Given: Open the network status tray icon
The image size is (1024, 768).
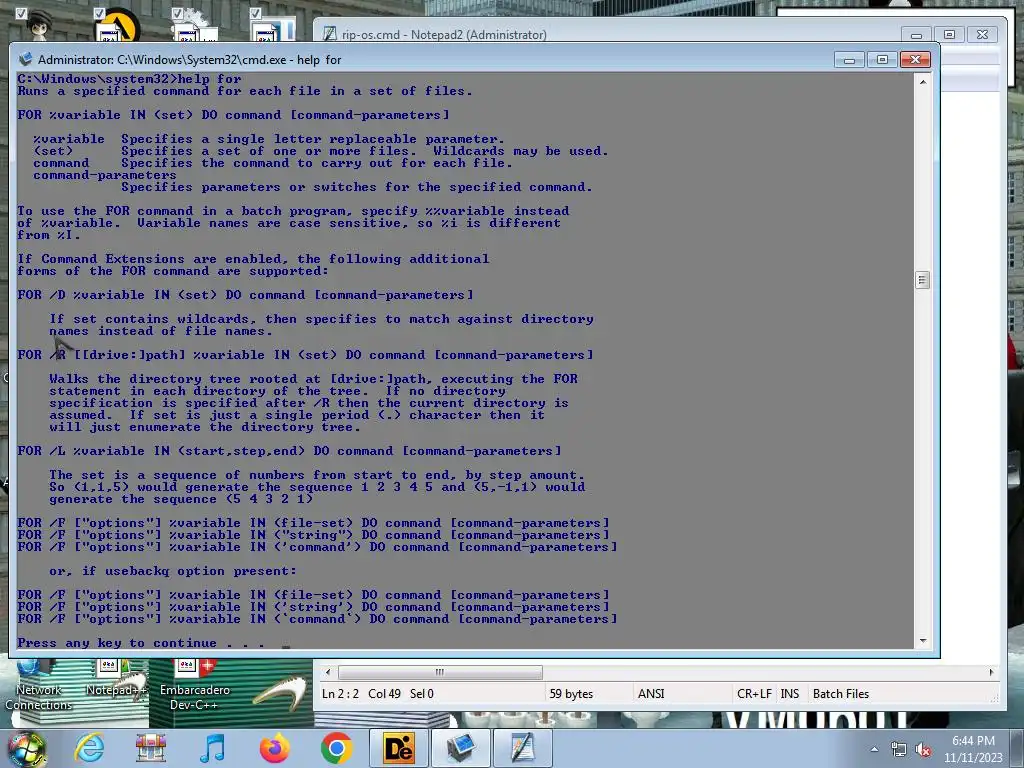Looking at the screenshot, I should click(899, 750).
